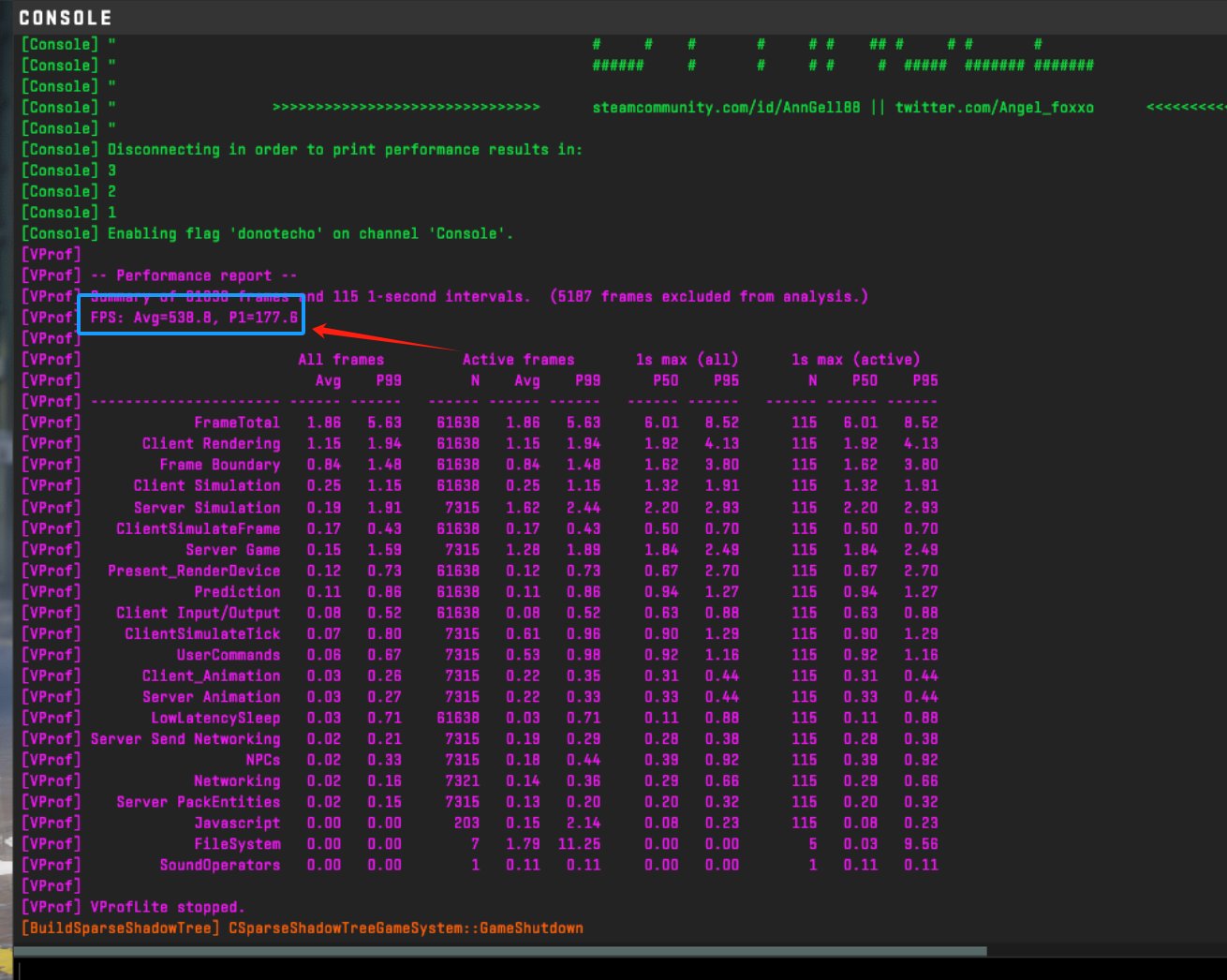Select the ClientSimulateTick row label

(x=202, y=634)
